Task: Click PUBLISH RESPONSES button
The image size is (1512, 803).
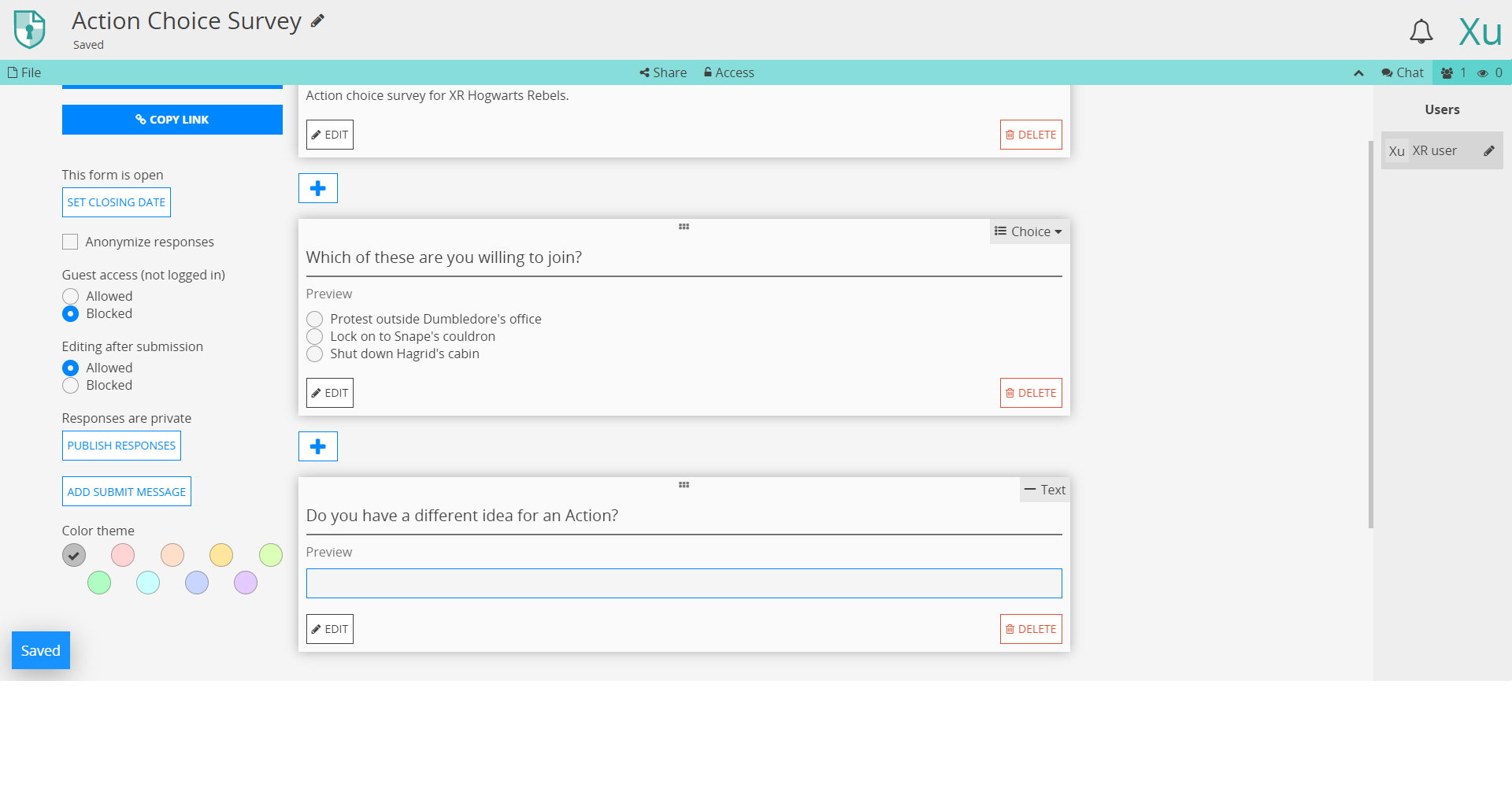Action: click(x=121, y=446)
